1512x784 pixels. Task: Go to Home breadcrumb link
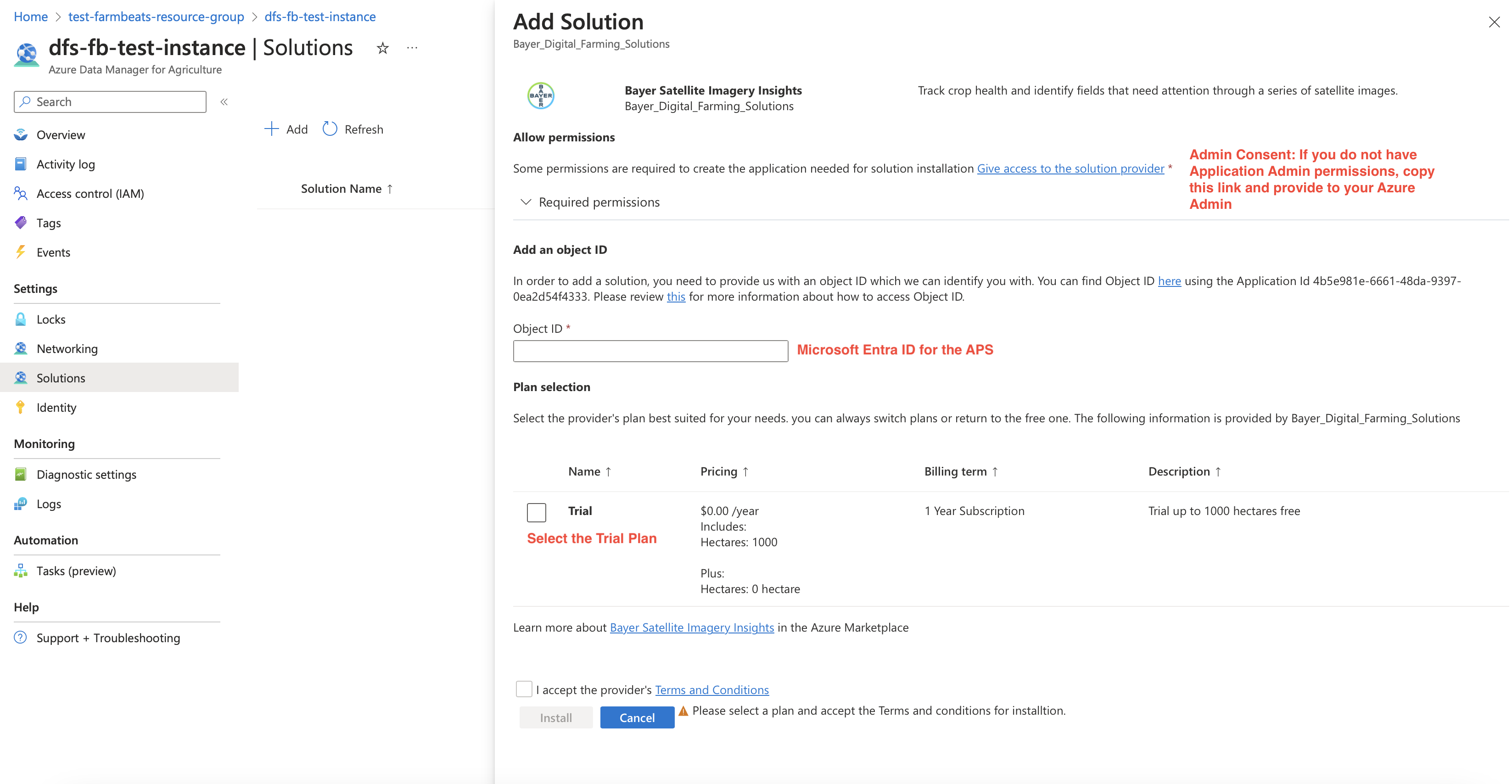coord(30,17)
